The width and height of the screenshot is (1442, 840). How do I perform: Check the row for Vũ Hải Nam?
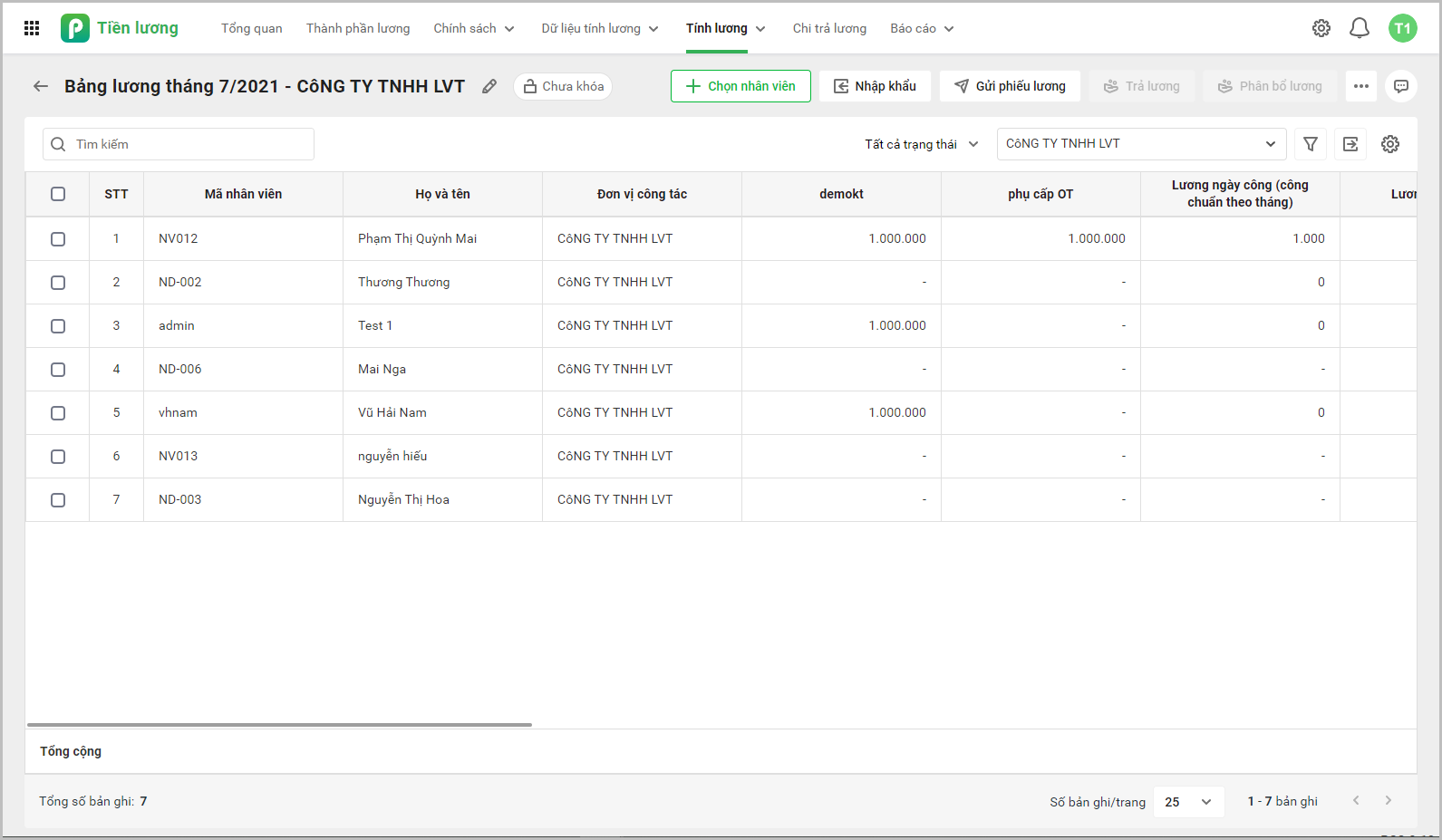tap(58, 413)
